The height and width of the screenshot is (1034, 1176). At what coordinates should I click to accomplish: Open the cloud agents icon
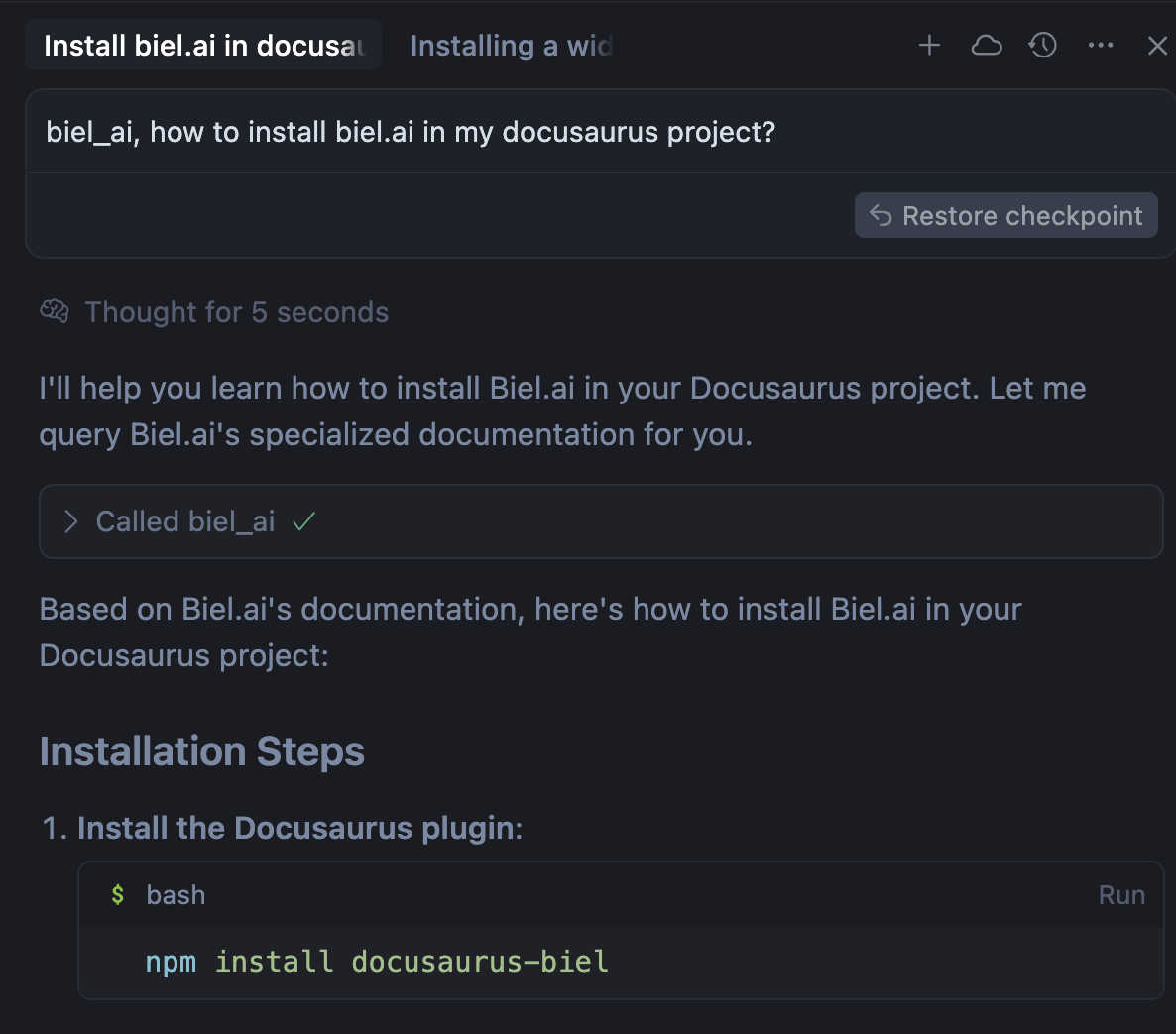(x=987, y=46)
